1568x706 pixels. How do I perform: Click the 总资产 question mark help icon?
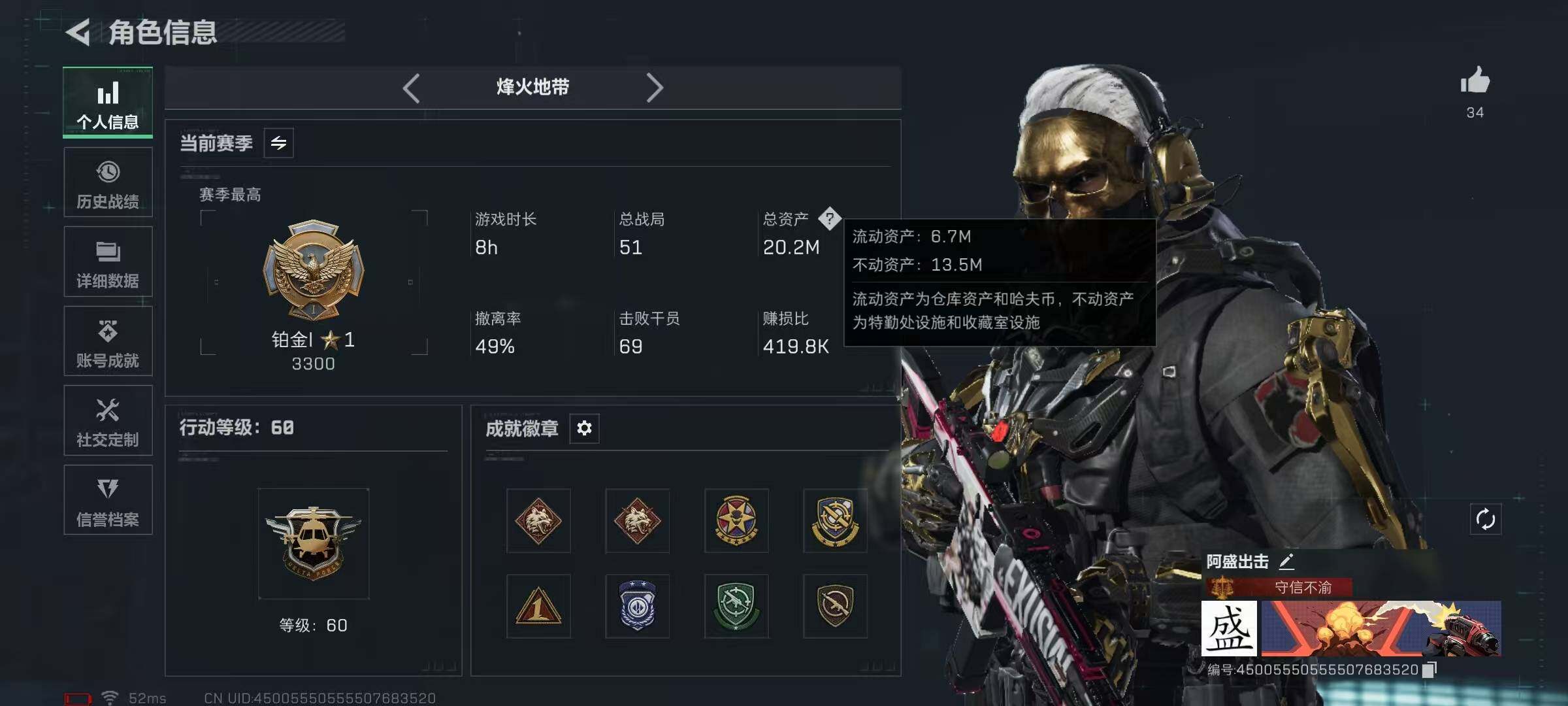829,218
